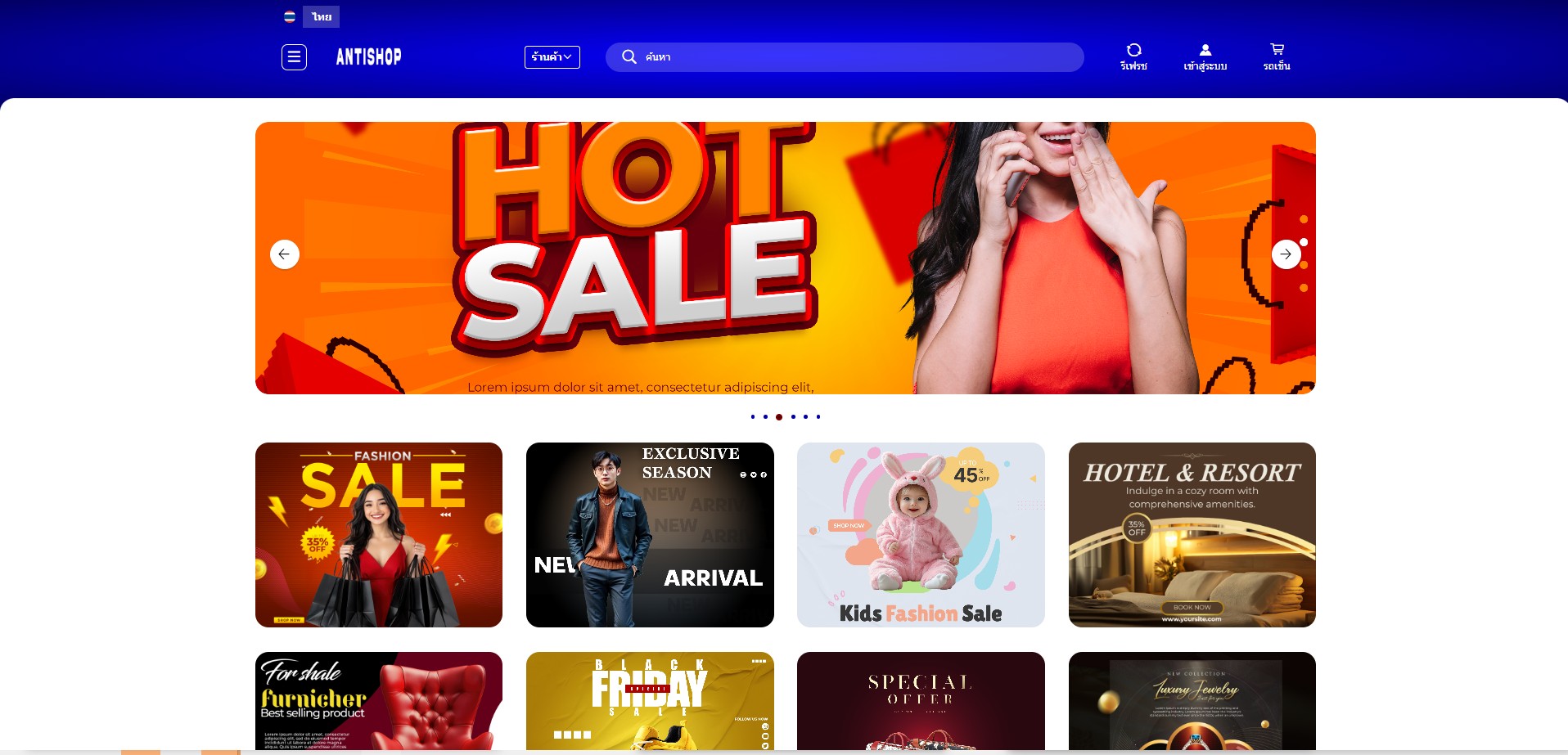1568x755 pixels.
Task: Click the search magnifier icon
Action: [x=629, y=56]
